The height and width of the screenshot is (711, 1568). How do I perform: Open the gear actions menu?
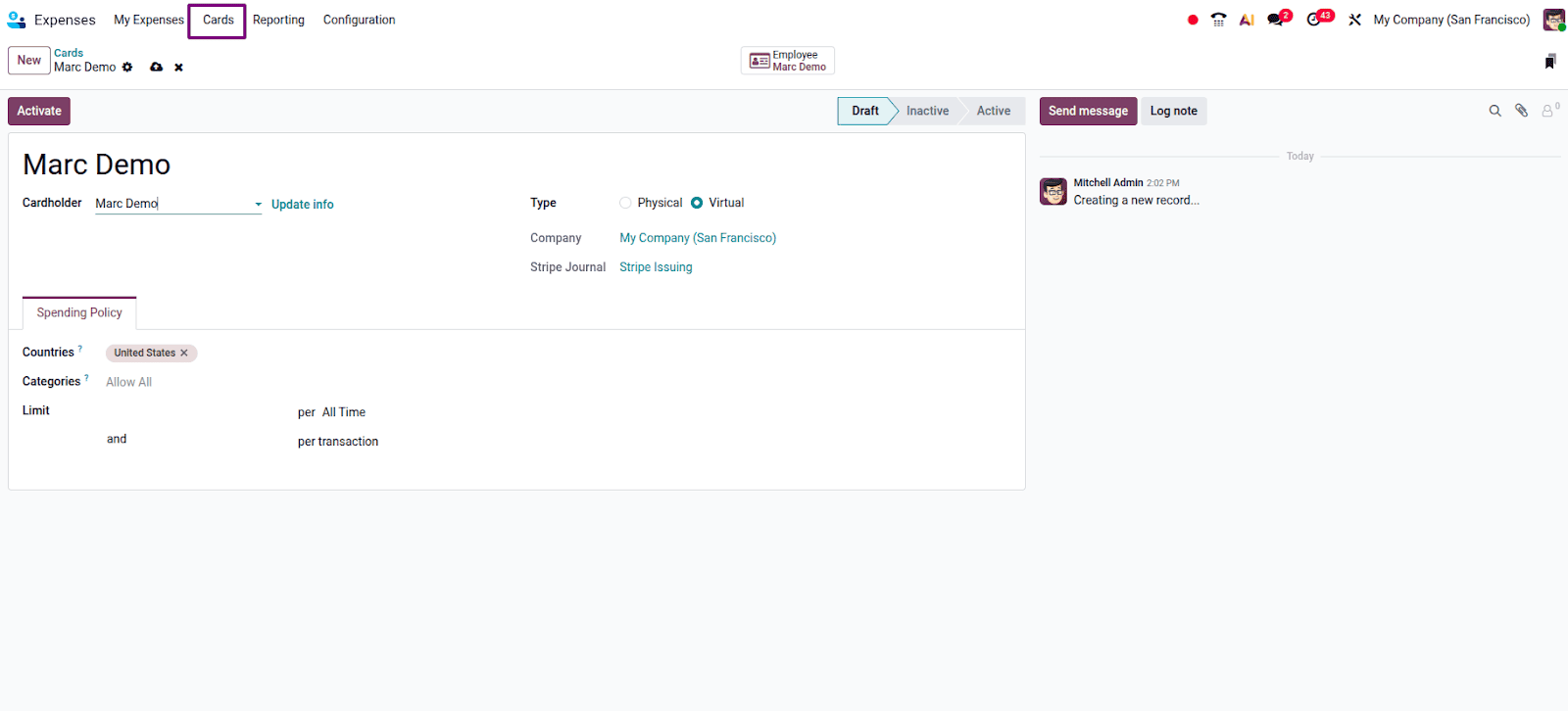click(x=127, y=68)
